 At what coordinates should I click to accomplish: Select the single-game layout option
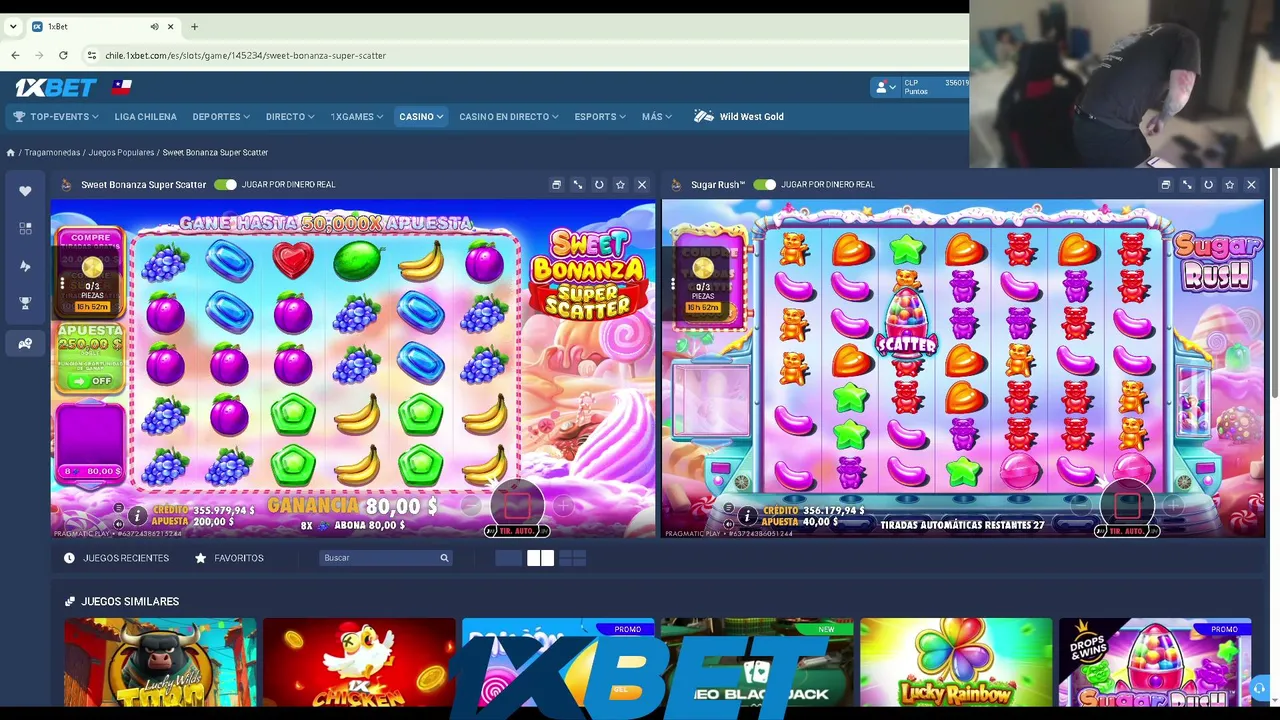(508, 558)
